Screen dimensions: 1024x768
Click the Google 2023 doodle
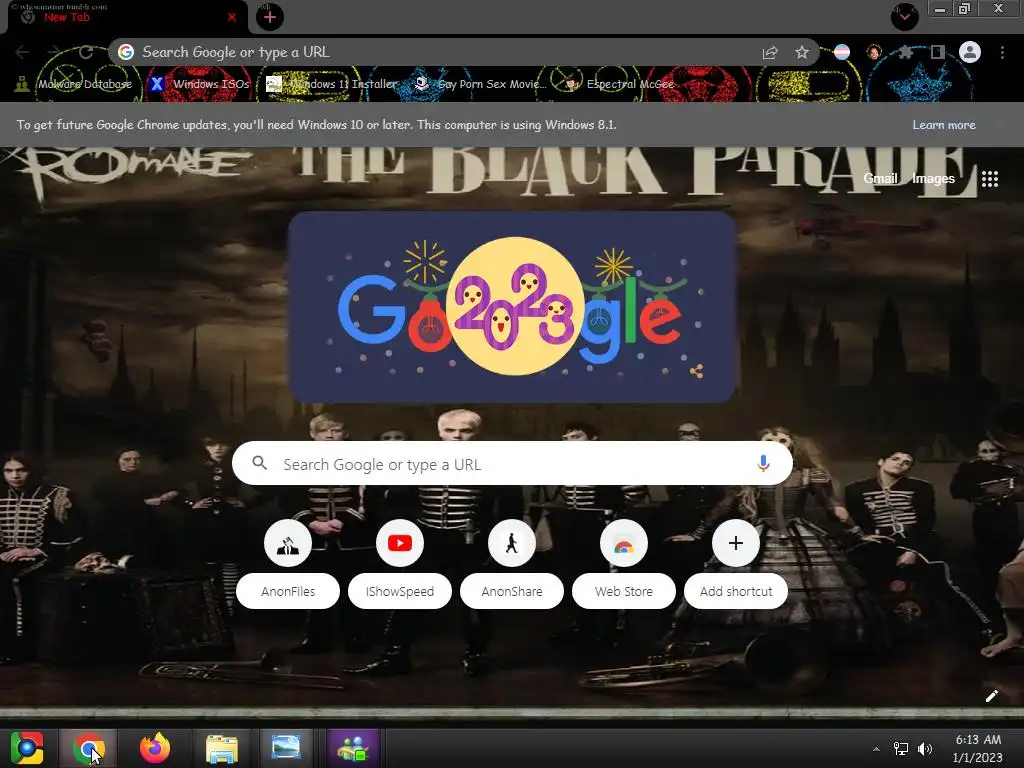[x=512, y=306]
